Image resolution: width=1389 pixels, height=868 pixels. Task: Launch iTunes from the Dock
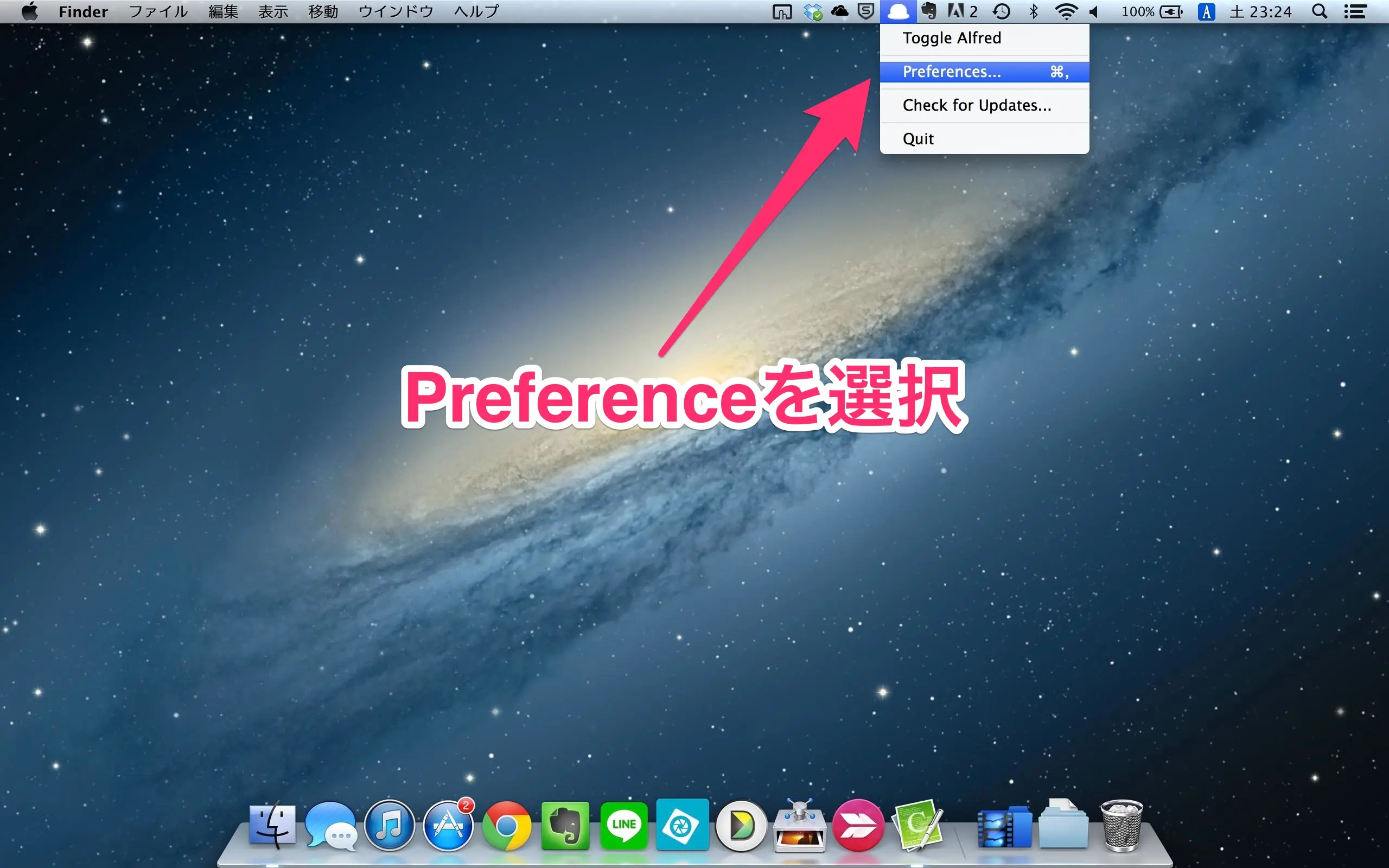390,826
